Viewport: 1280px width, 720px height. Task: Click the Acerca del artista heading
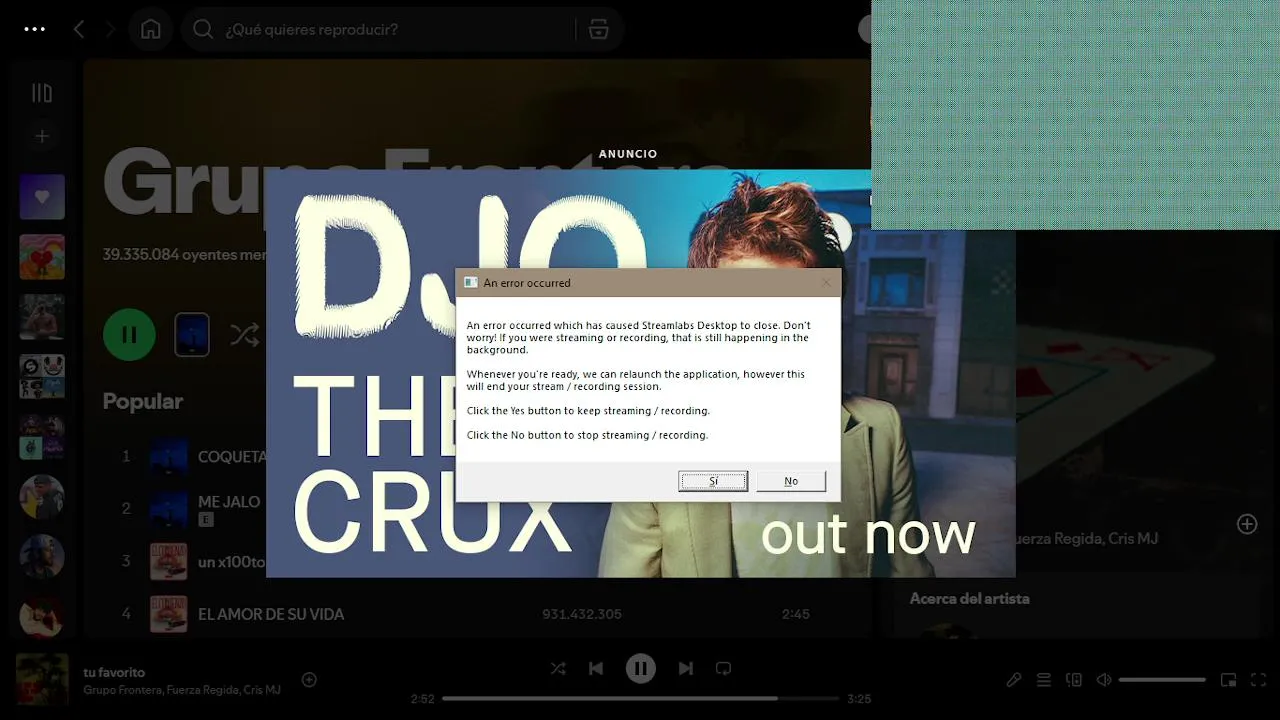(x=969, y=598)
